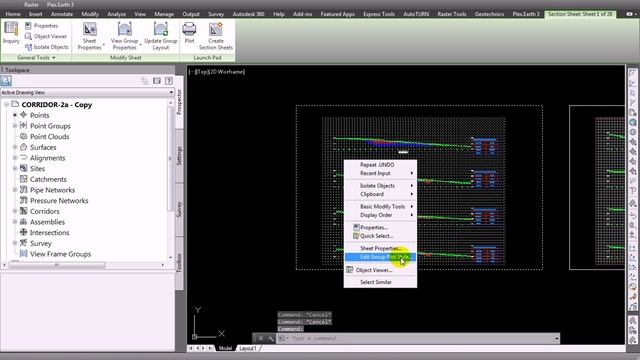This screenshot has height=360, width=640.
Task: Select Point Clouds tree item
Action: 49,137
